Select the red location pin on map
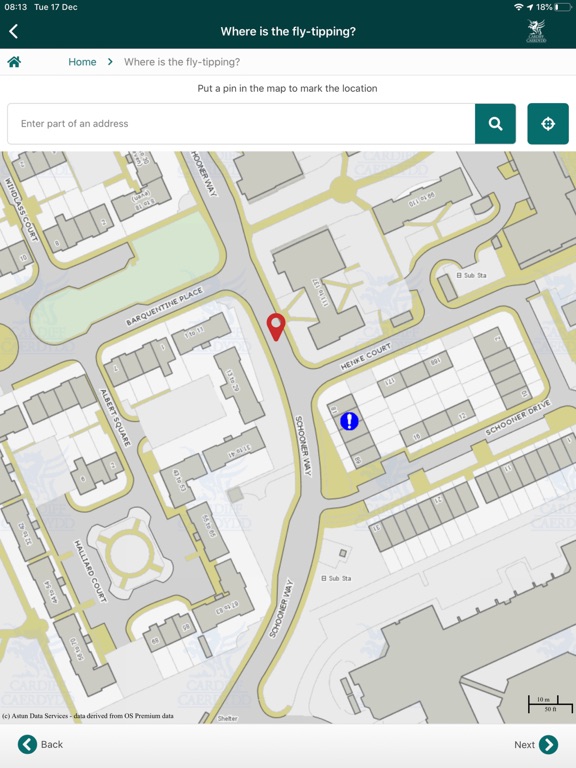The image size is (576, 768). (276, 327)
